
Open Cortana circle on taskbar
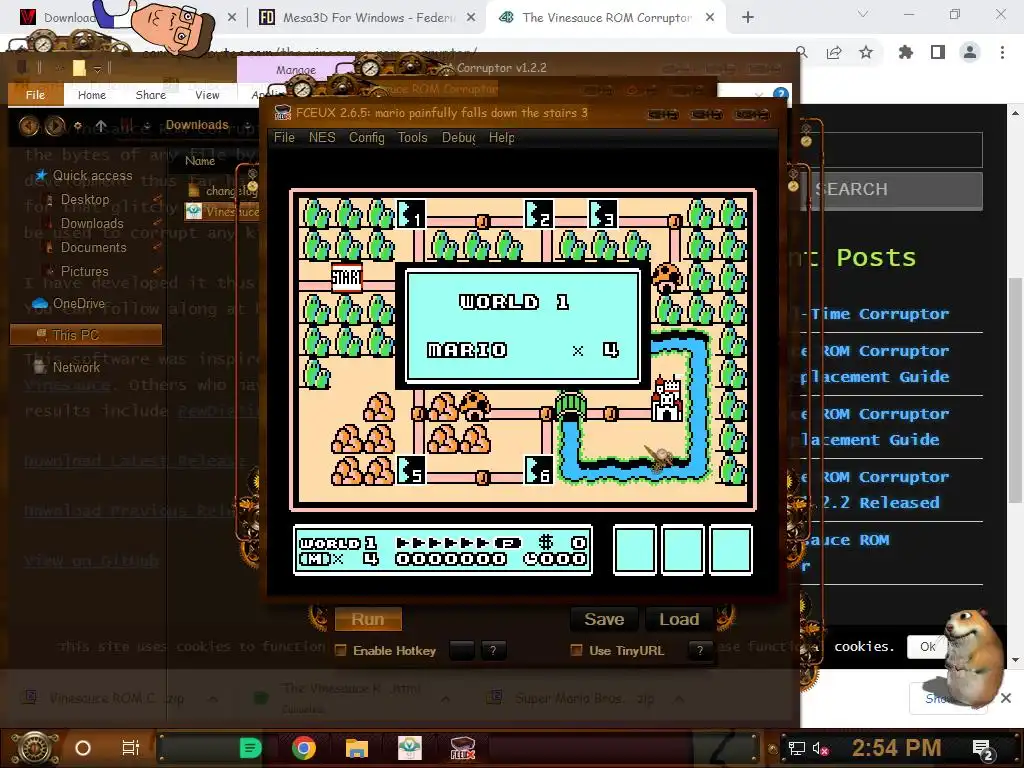(83, 748)
